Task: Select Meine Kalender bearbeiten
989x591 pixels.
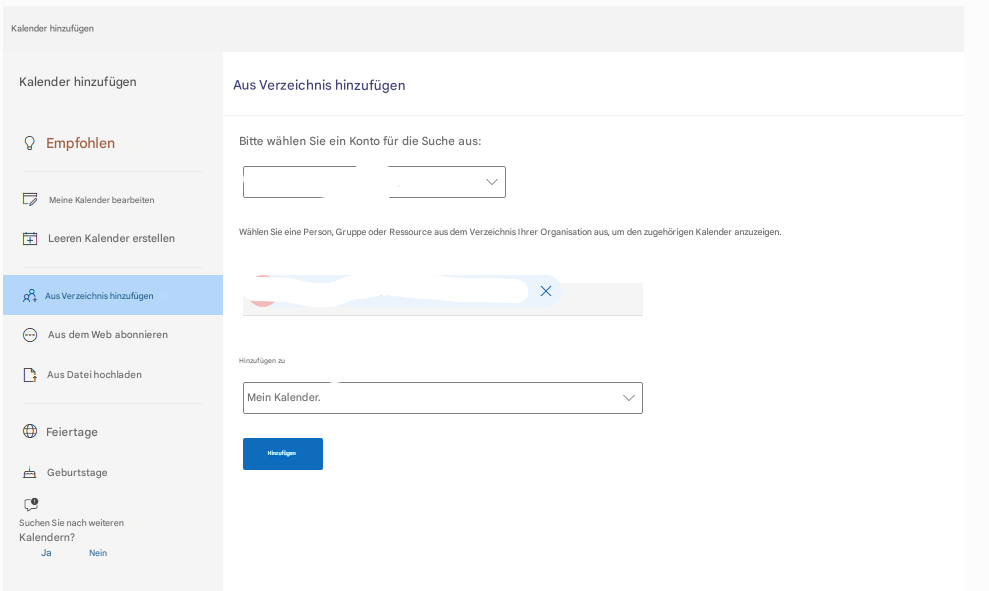Action: [102, 200]
